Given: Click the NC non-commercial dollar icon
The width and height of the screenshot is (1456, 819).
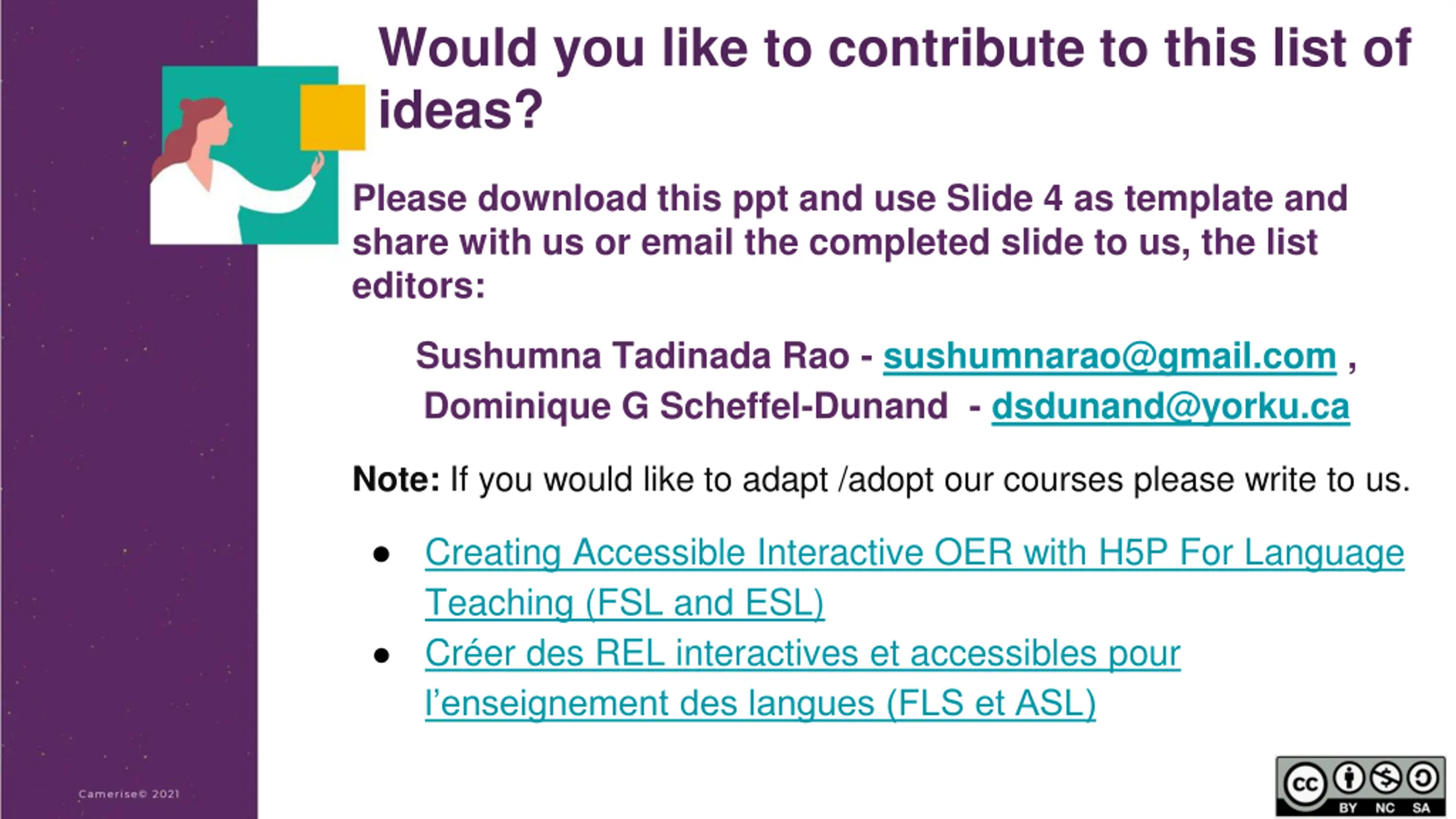Looking at the screenshot, I should click(1385, 777).
